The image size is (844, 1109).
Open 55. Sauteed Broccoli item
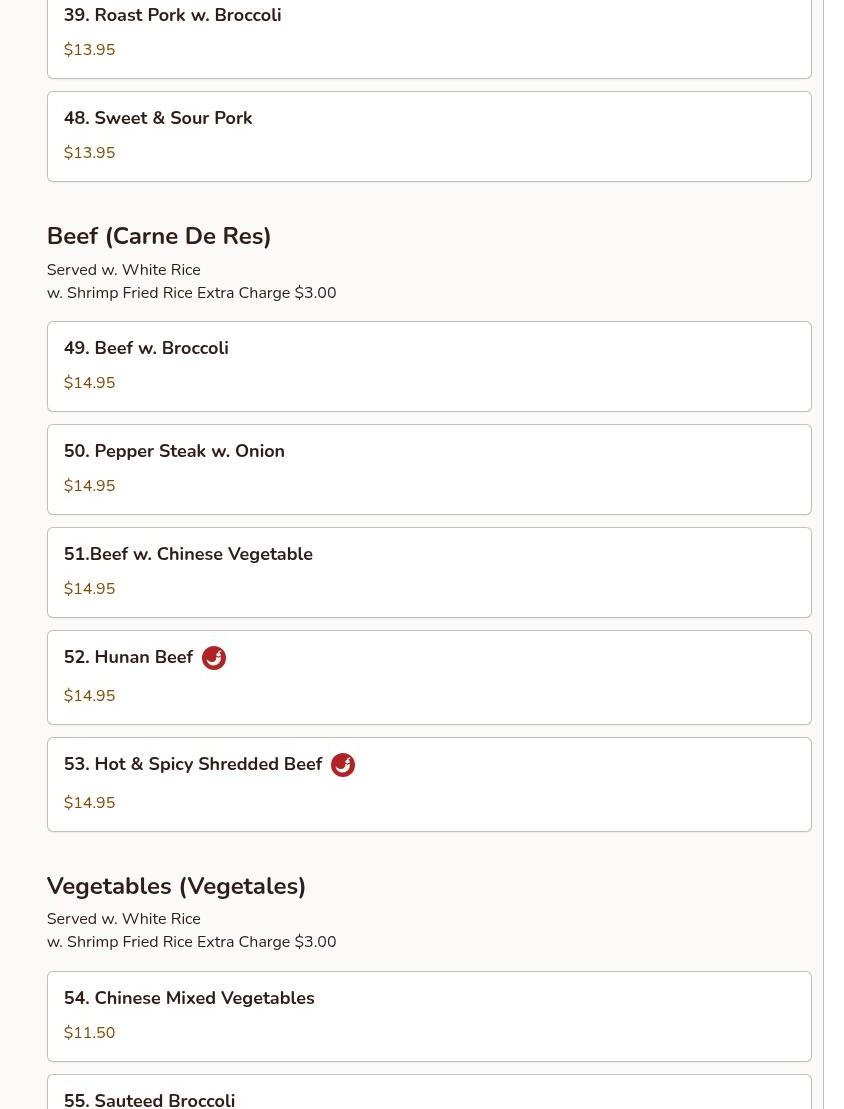click(x=429, y=1092)
